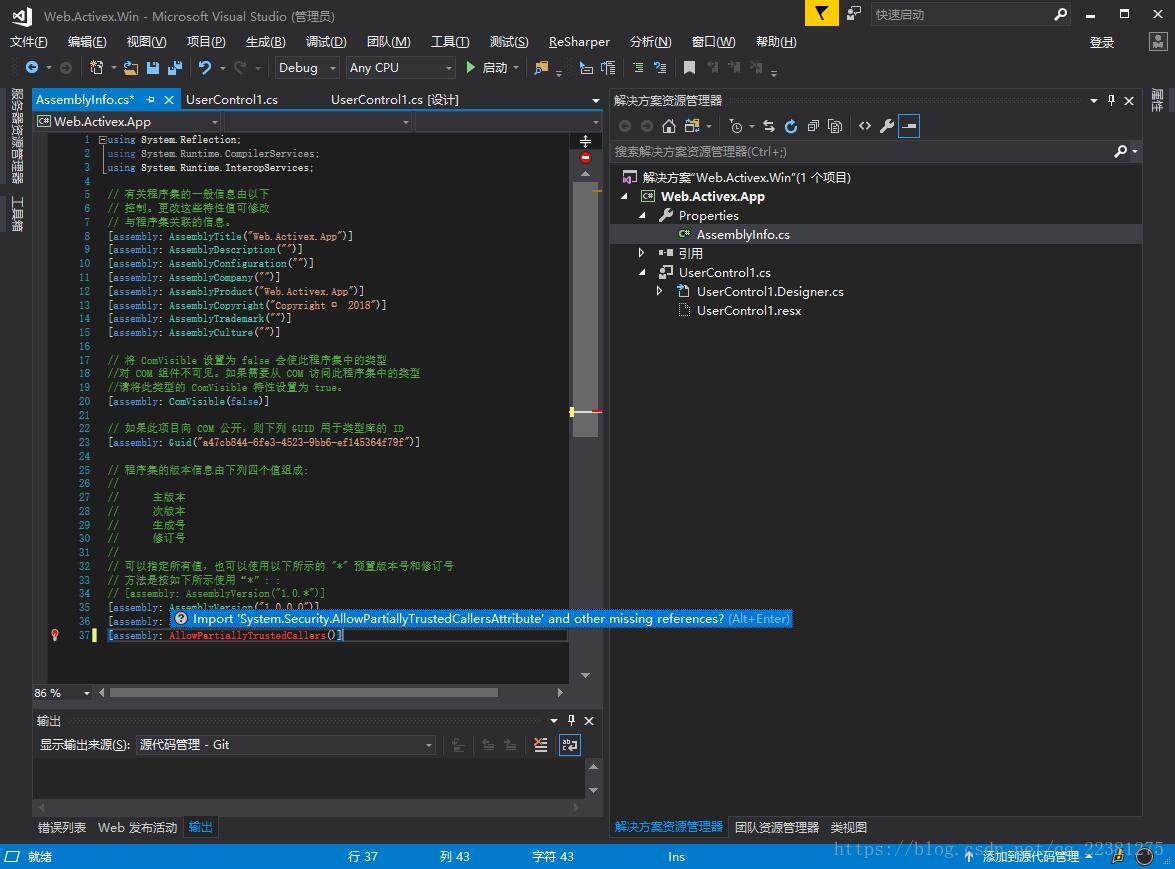Open the 86 % zoom level dropdown

coord(87,693)
